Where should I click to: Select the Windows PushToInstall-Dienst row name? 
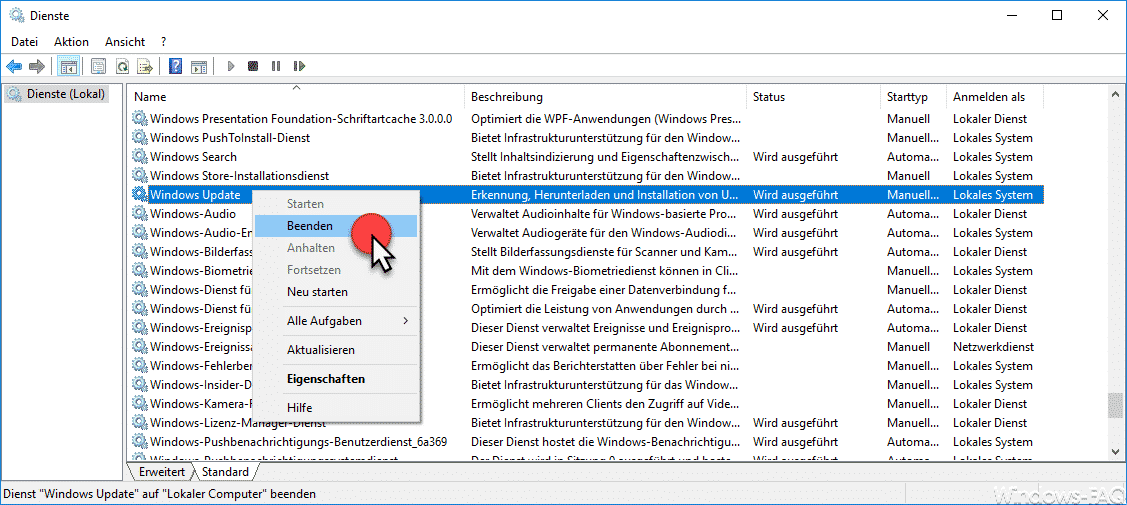click(230, 137)
